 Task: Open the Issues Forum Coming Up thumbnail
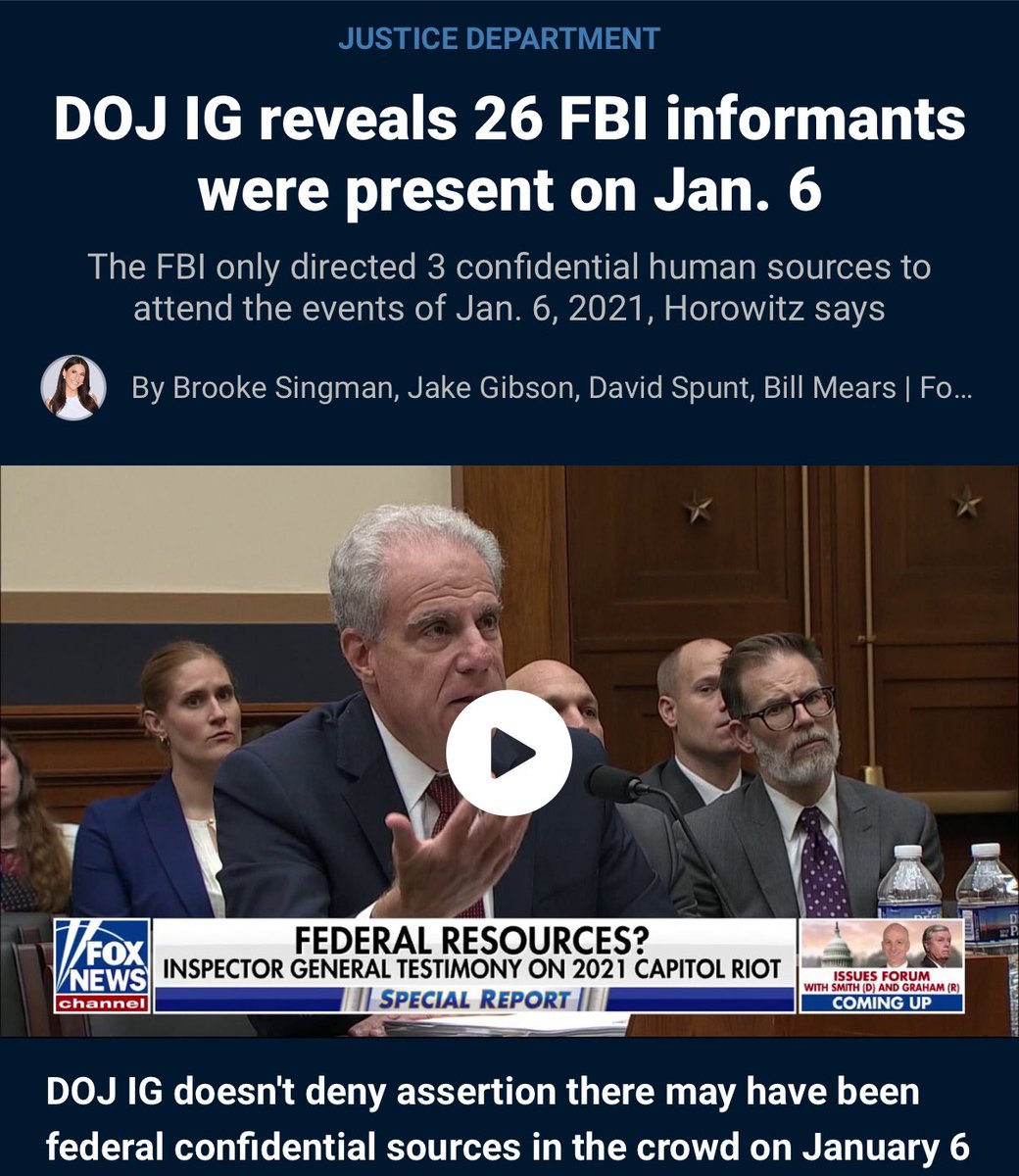click(x=882, y=966)
